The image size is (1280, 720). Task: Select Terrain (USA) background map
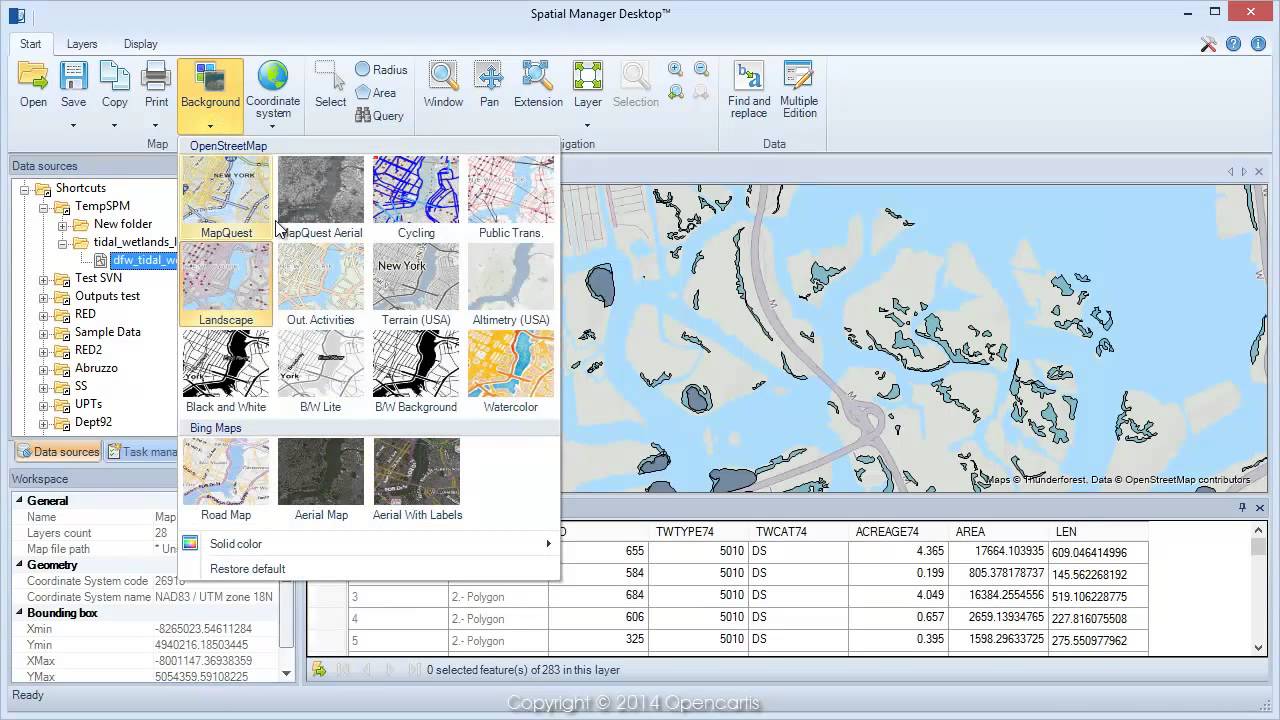tap(416, 285)
